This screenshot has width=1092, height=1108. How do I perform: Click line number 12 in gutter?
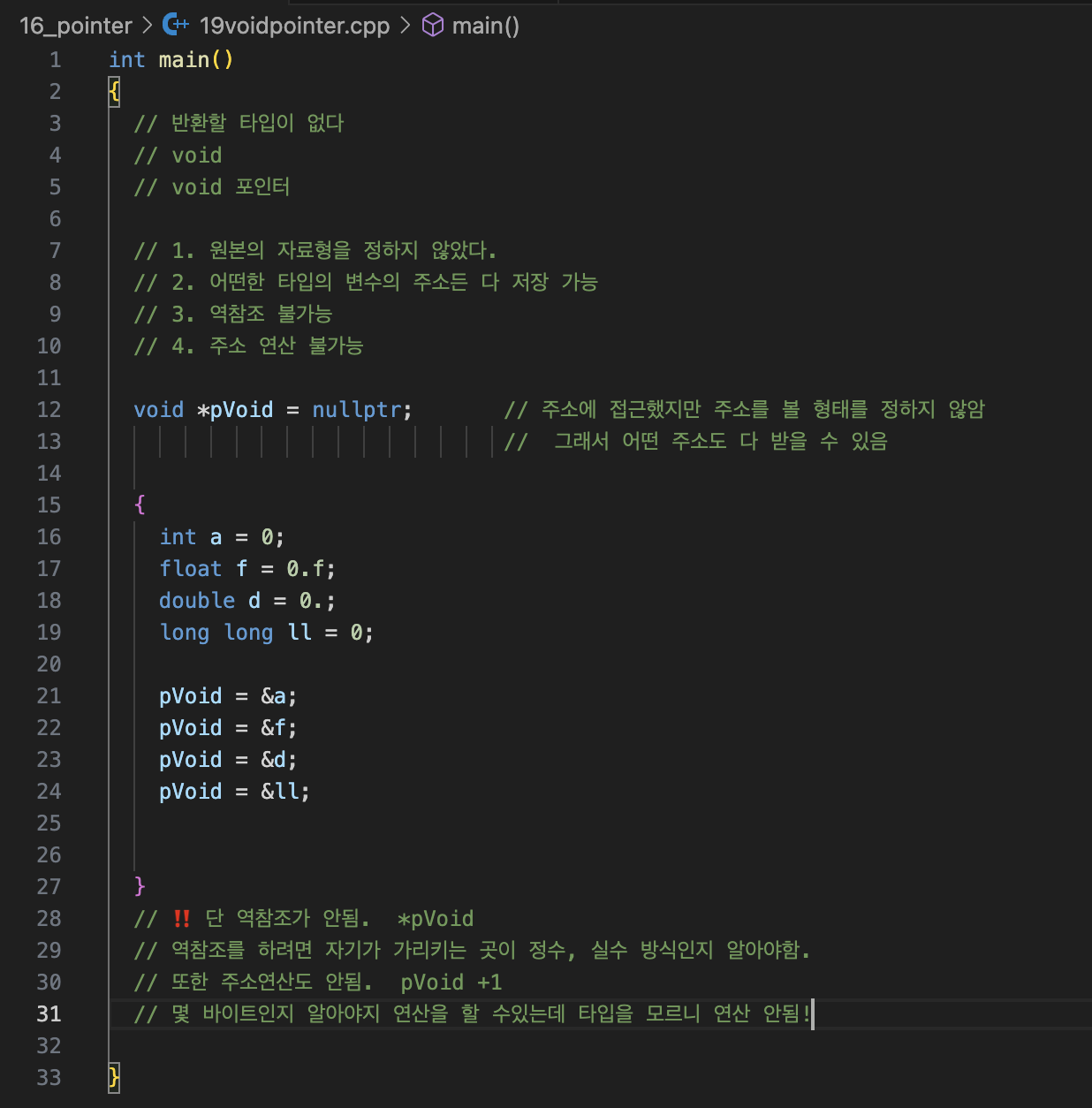(x=49, y=410)
